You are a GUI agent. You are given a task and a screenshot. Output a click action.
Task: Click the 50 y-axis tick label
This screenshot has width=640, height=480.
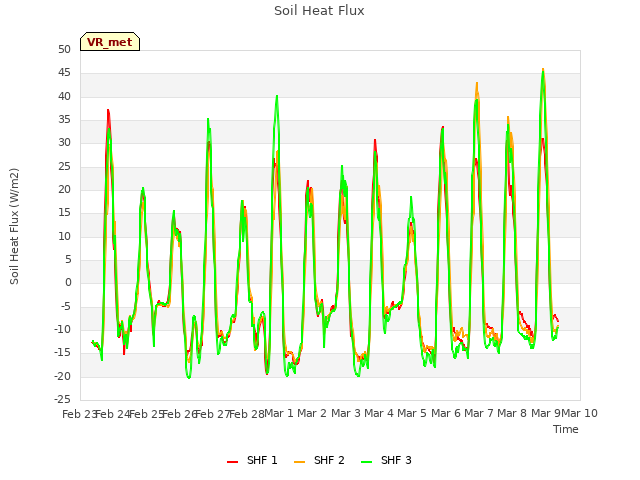tap(64, 50)
